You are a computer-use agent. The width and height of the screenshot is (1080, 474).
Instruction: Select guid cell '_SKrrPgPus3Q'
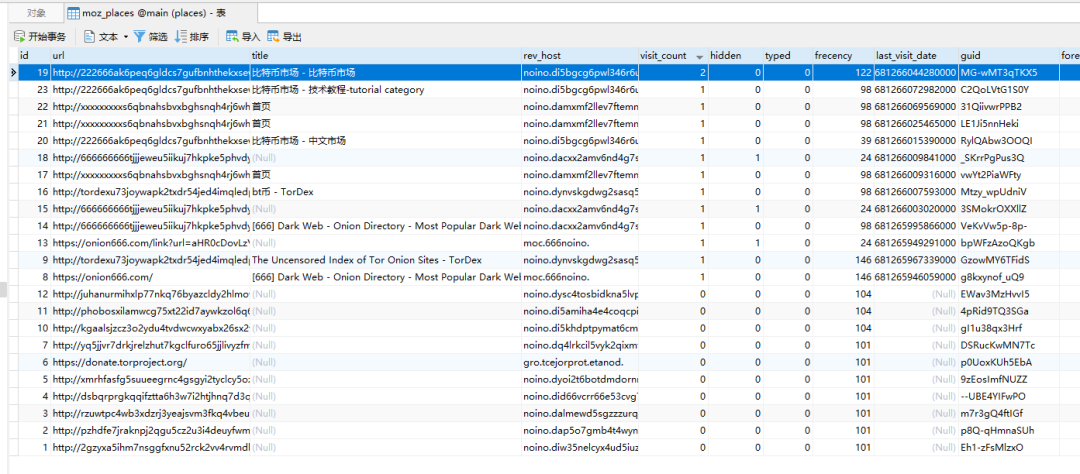[1008, 158]
